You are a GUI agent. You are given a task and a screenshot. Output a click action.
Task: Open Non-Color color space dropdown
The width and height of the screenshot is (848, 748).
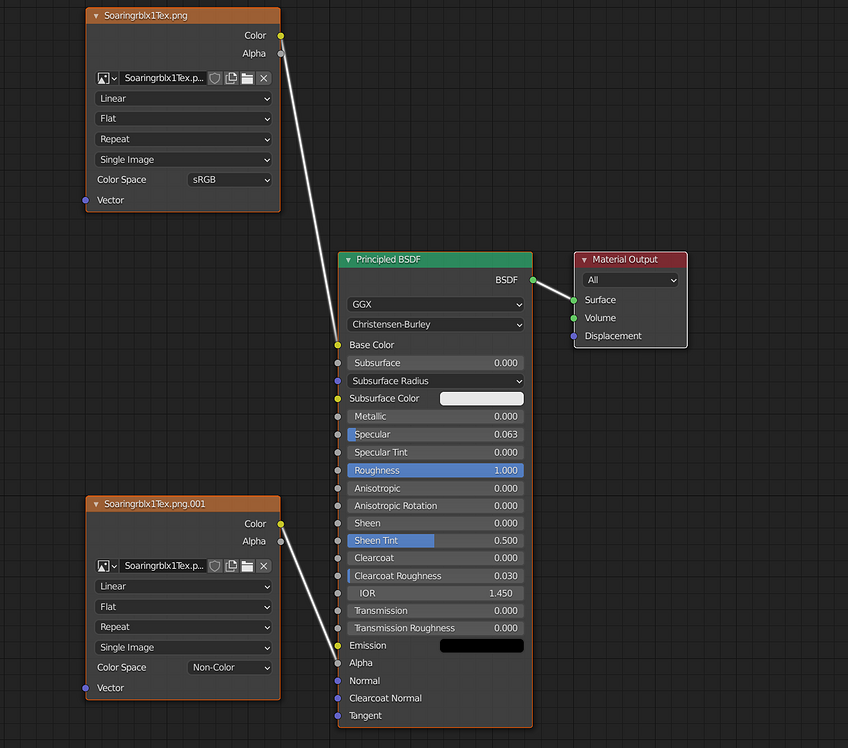[x=230, y=668]
